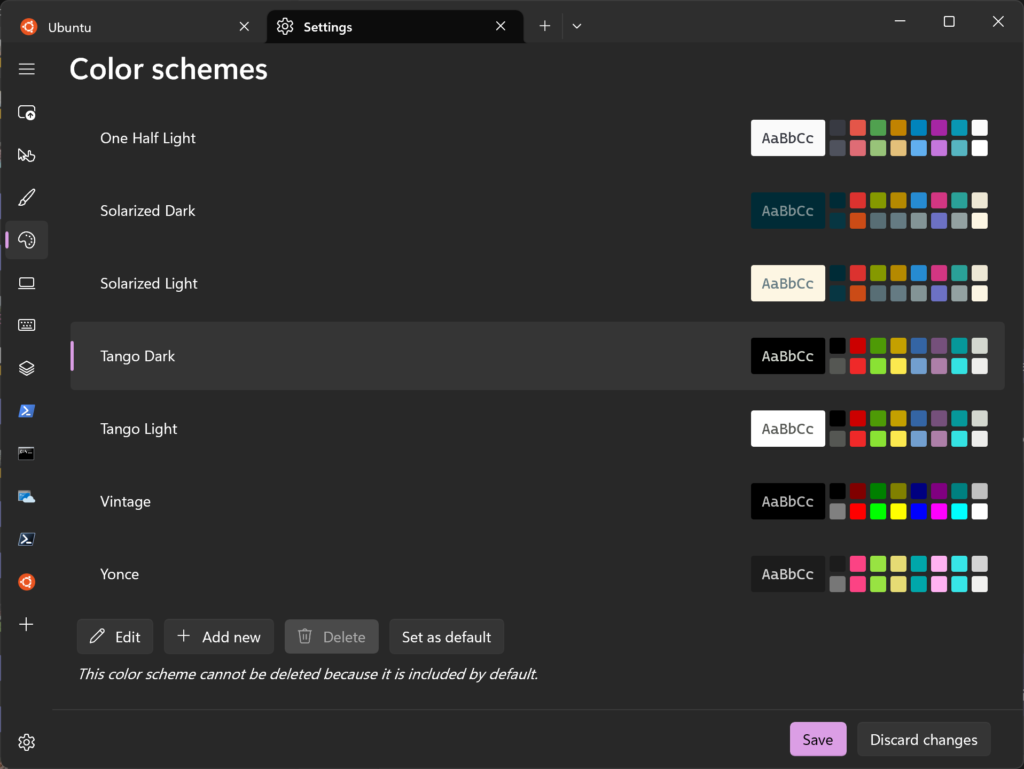This screenshot has height=769, width=1024.
Task: Open Interaction settings via cursor icon
Action: [26, 155]
